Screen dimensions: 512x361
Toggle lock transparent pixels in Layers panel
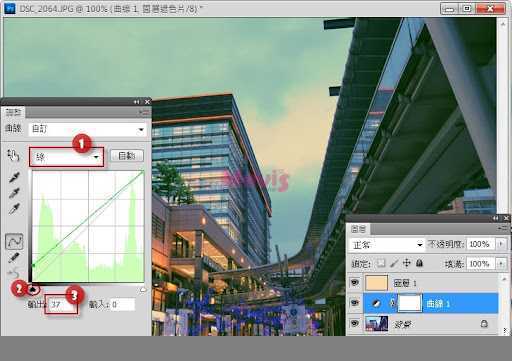(381, 264)
